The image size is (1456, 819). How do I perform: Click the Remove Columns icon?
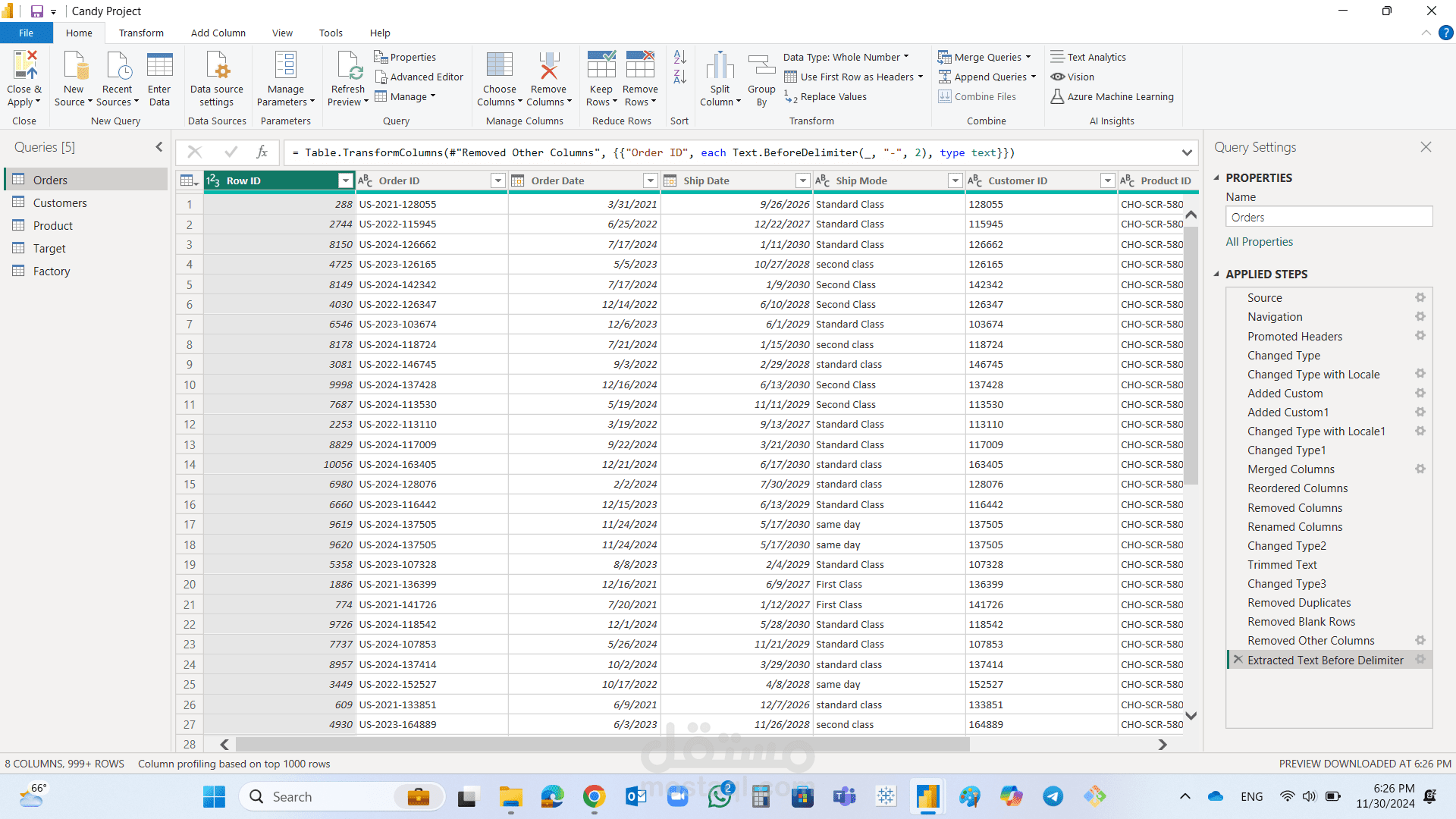coord(548,66)
